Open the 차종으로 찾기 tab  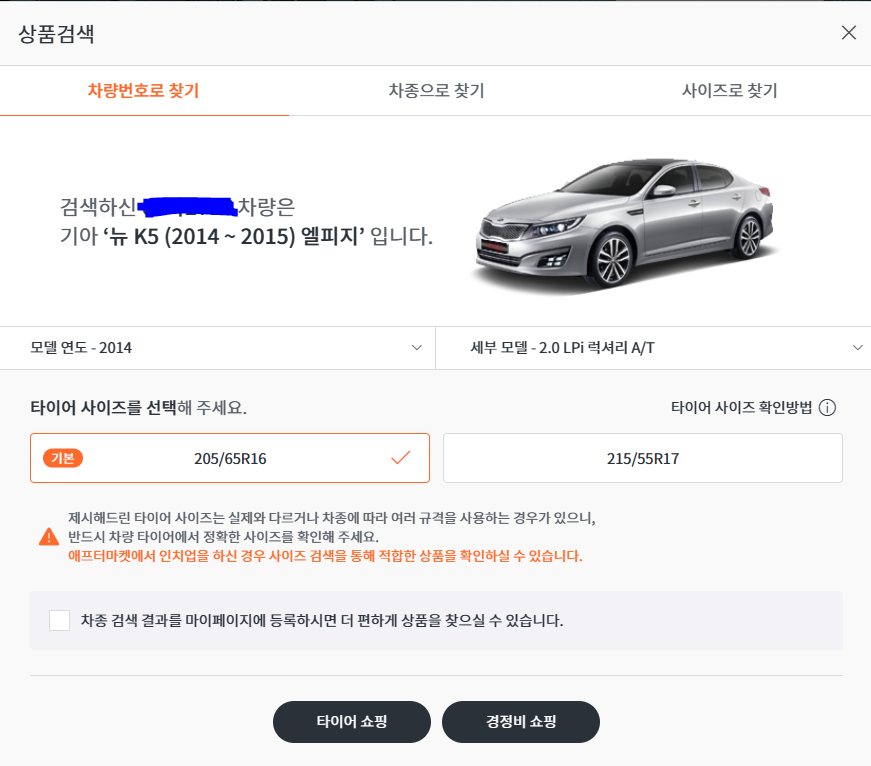click(436, 91)
